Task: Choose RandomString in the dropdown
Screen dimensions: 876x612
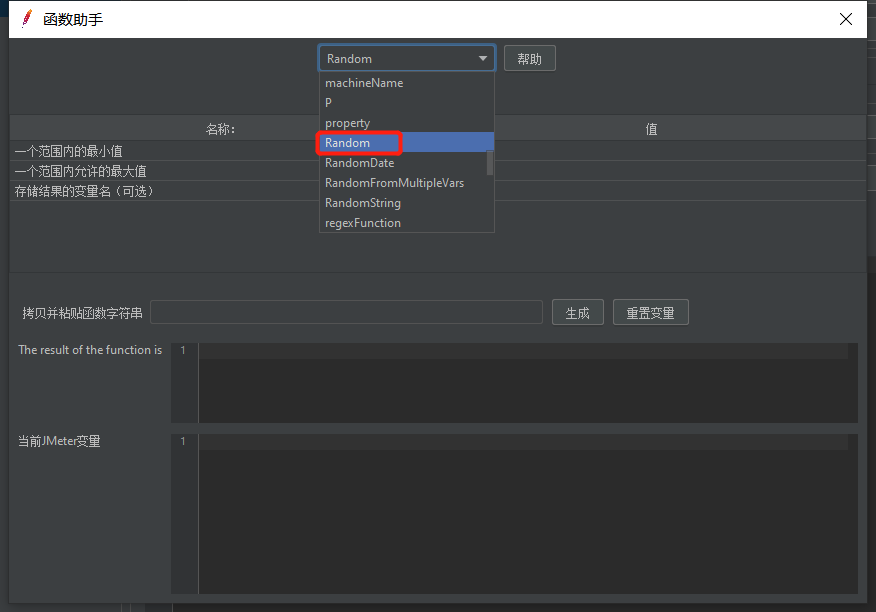Action: click(x=406, y=203)
